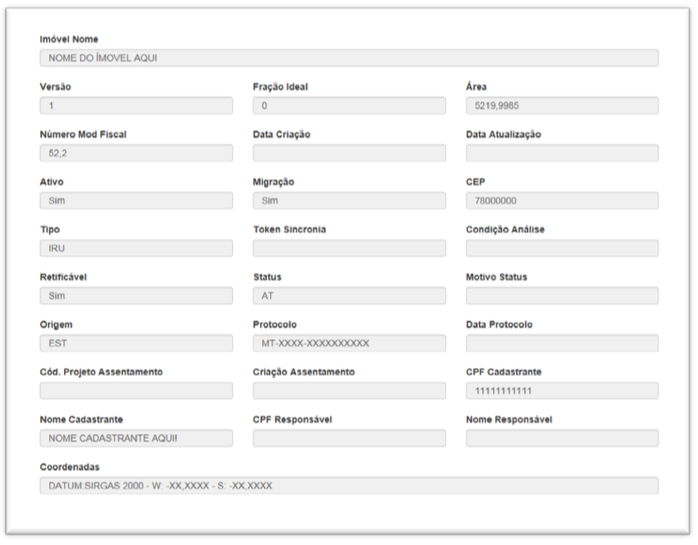Click the CEP field with 78000000
Viewport: 698px width, 545px height.
[562, 201]
